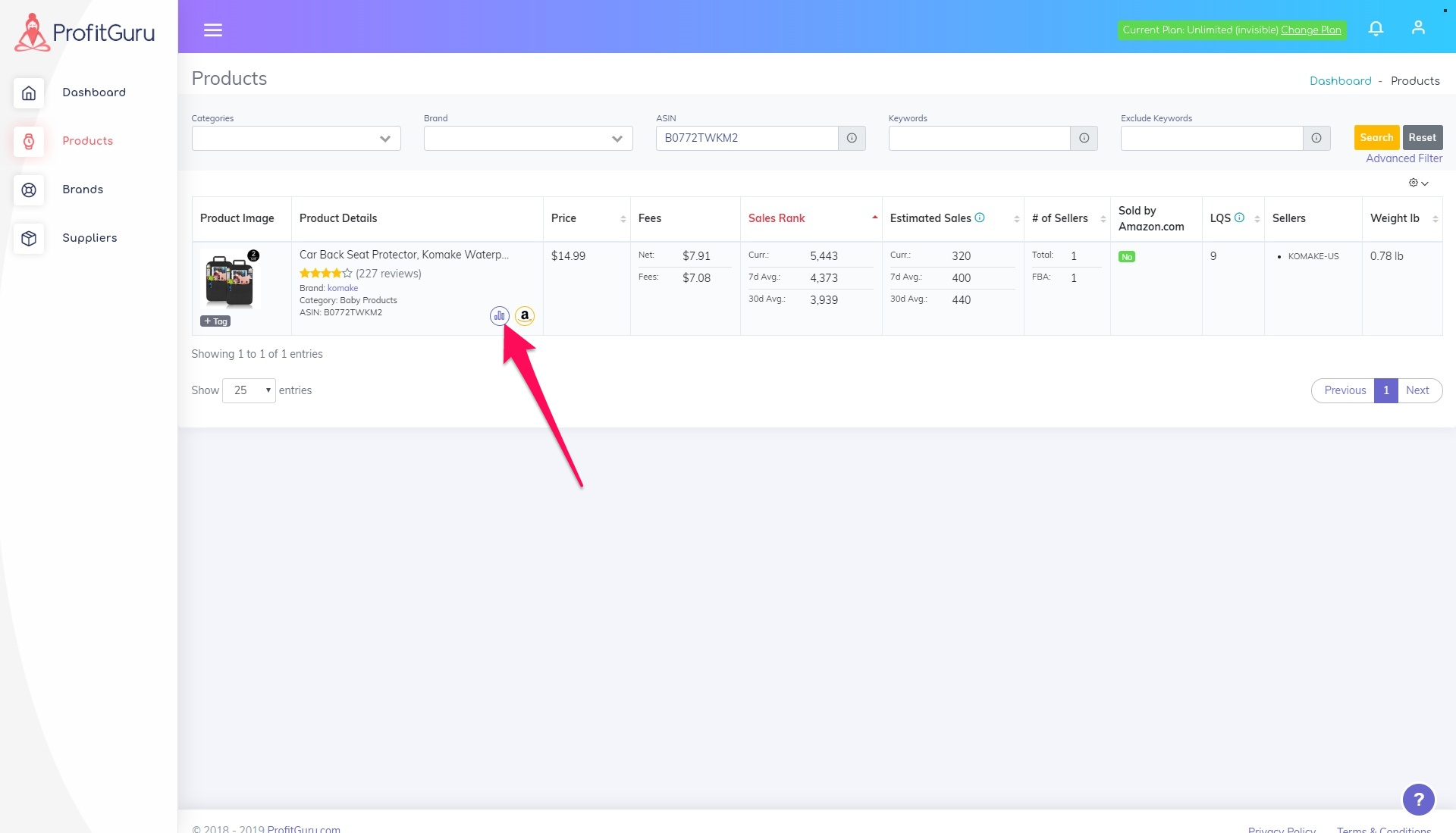Click the Car Back Seat Protector title
1456x833 pixels.
pyautogui.click(x=404, y=255)
